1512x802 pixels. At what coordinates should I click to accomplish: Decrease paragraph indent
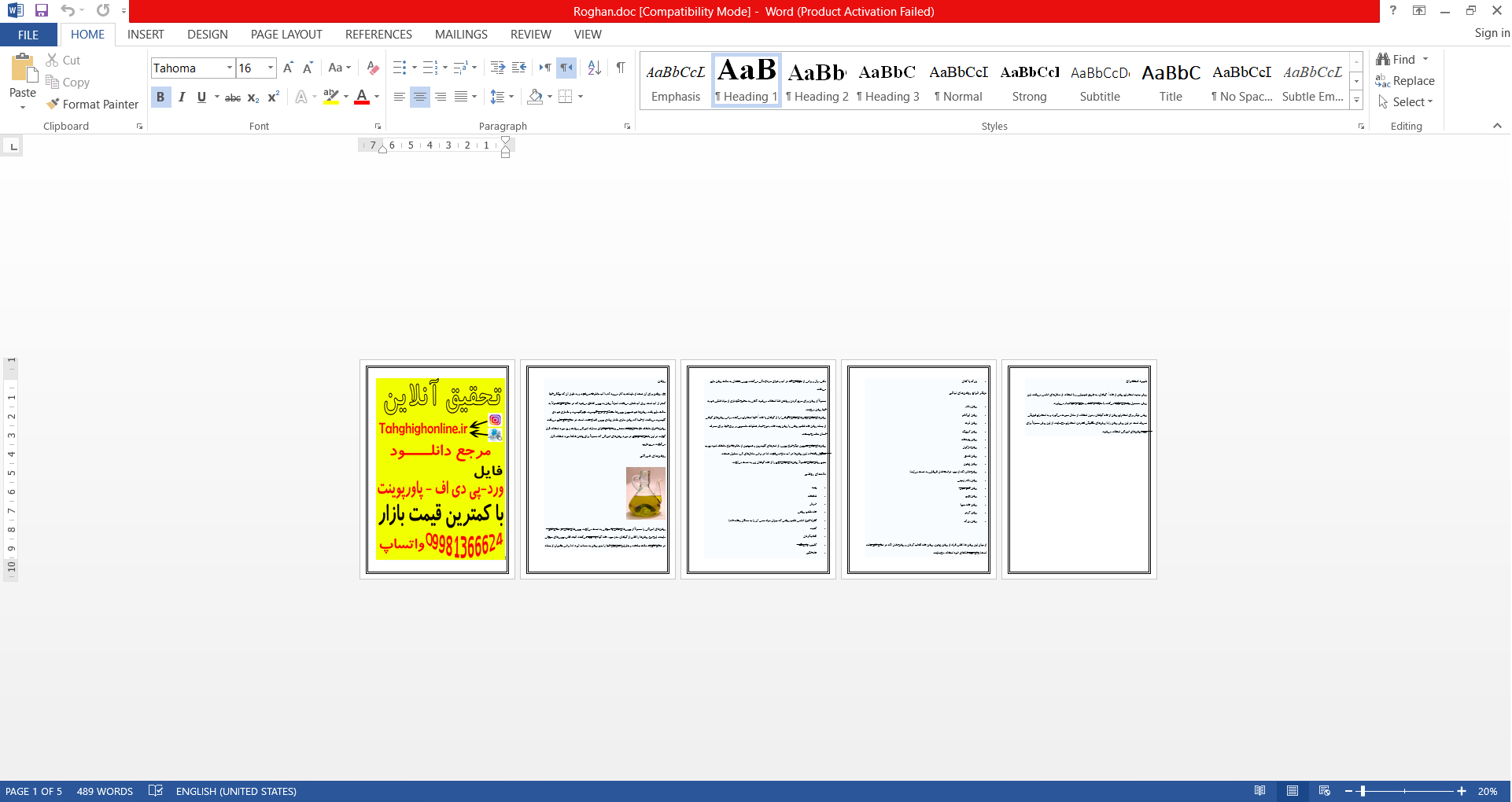point(498,68)
